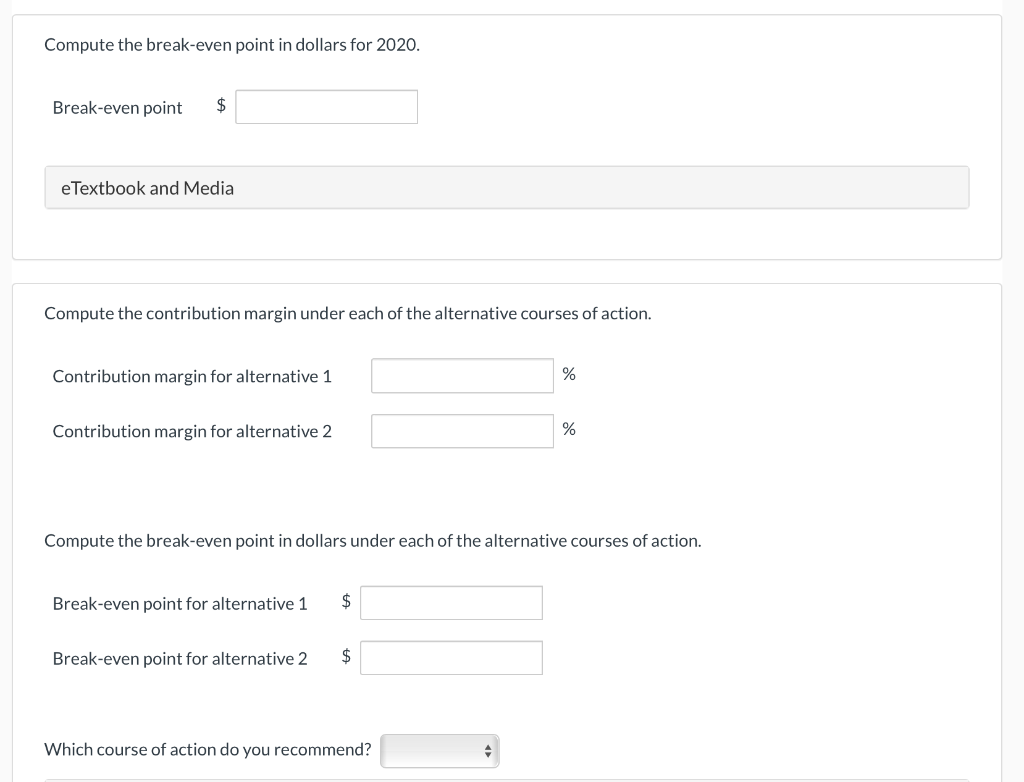The height and width of the screenshot is (782, 1024).
Task: Click the up-down arrows on recommendation dropdown
Action: coord(488,750)
